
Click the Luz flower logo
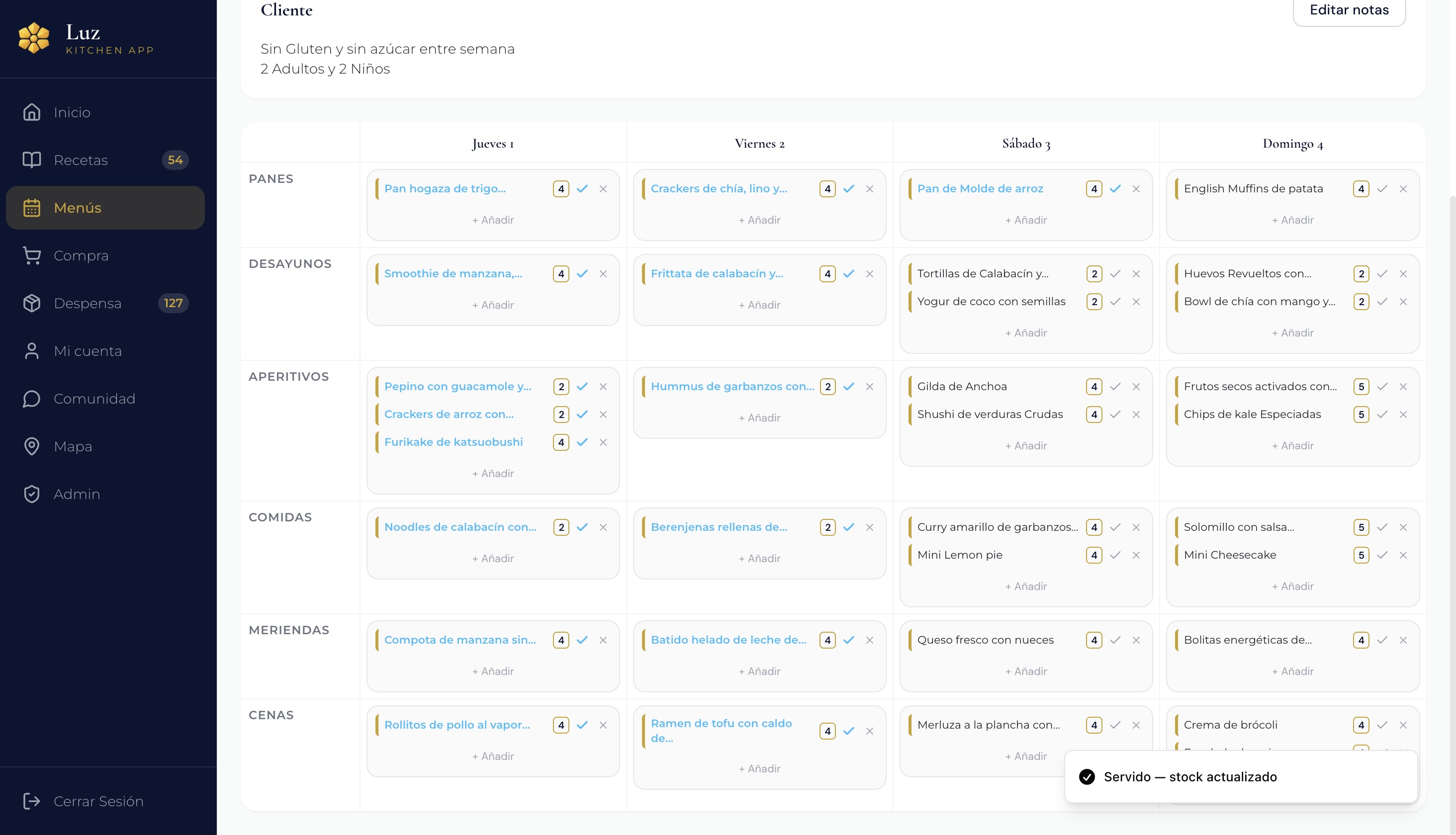(x=34, y=38)
